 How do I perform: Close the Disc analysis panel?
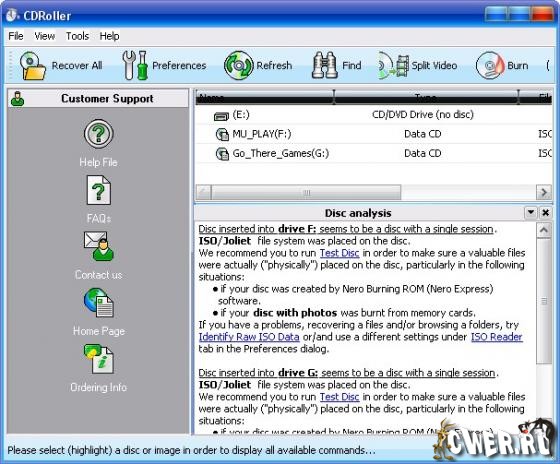tap(545, 213)
